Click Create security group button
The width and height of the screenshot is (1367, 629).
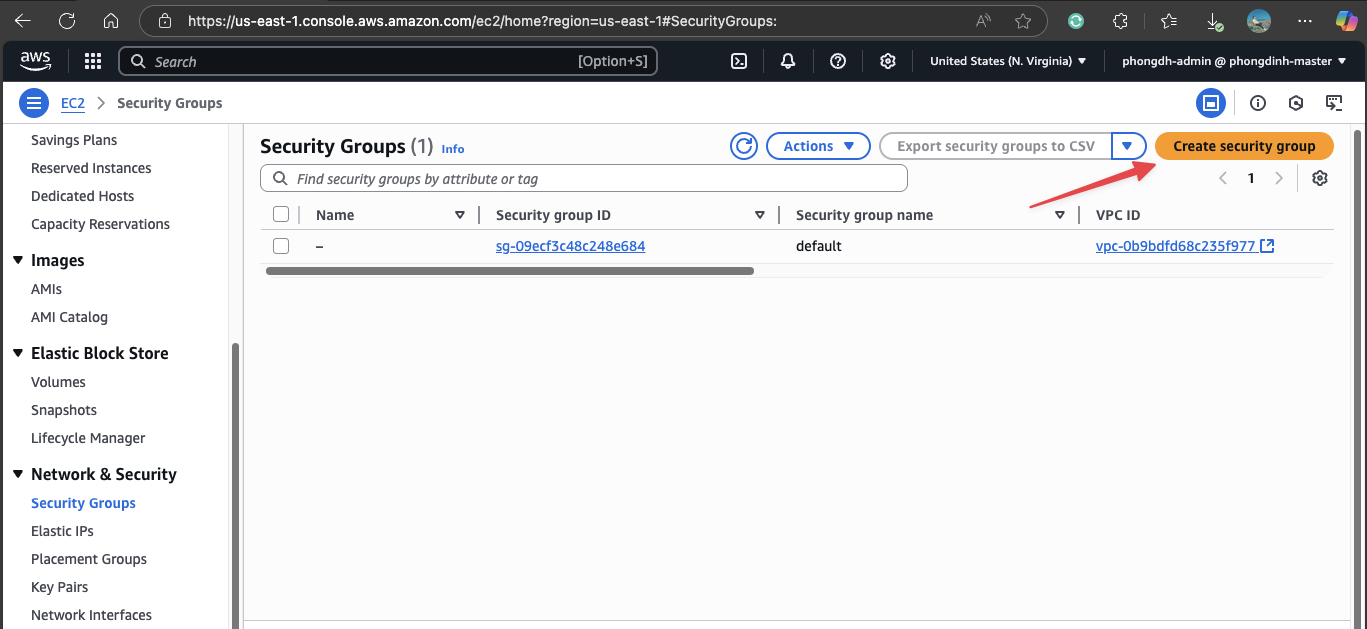pos(1244,146)
